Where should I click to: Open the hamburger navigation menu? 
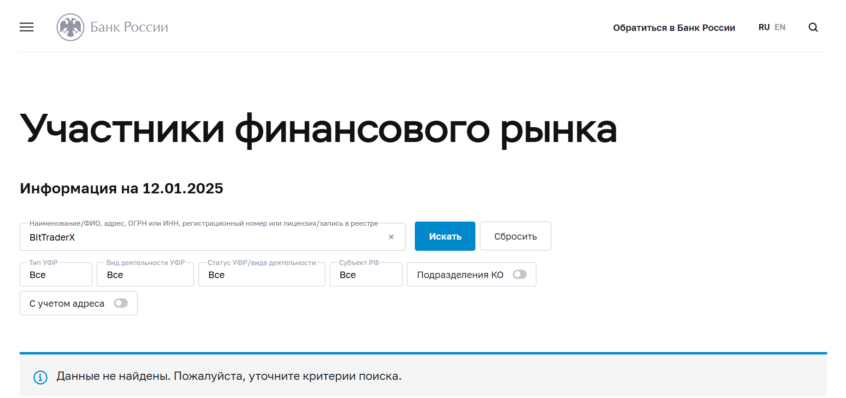pos(26,27)
